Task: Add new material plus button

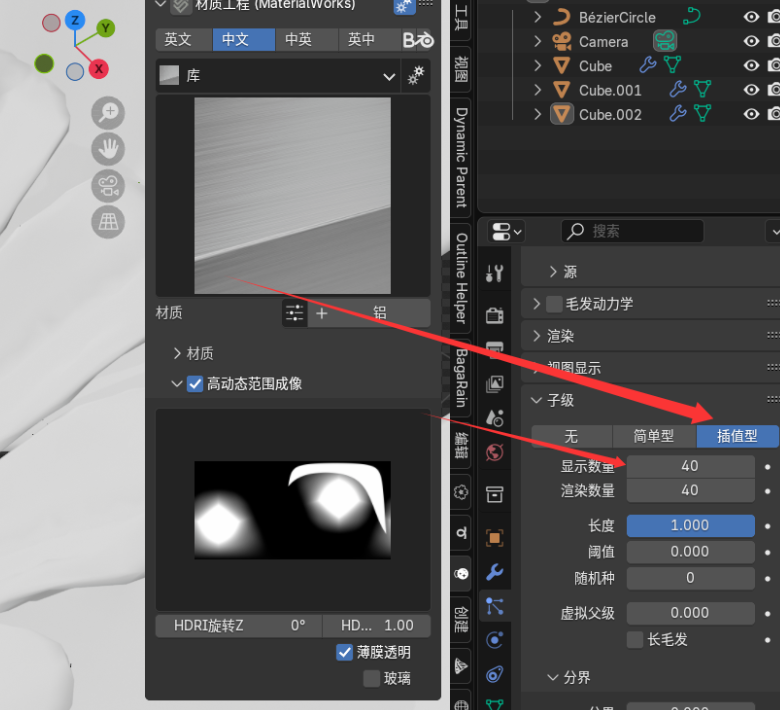Action: (321, 313)
